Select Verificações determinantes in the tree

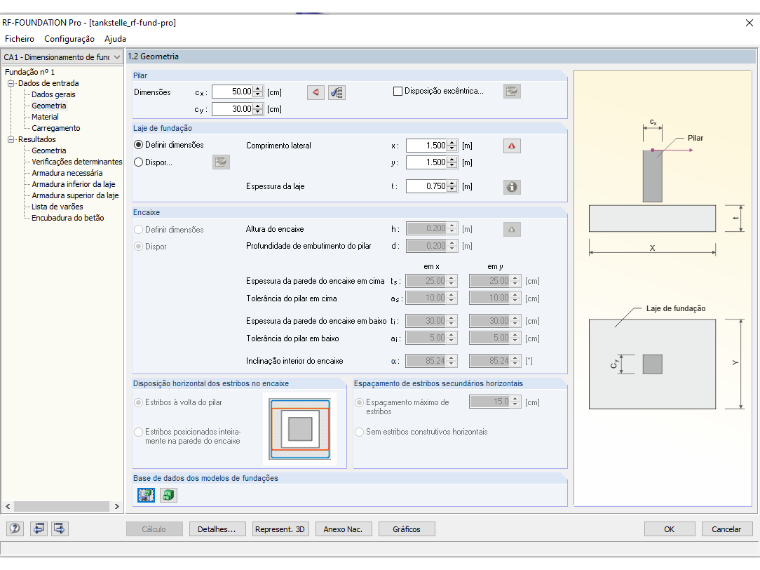(x=77, y=162)
